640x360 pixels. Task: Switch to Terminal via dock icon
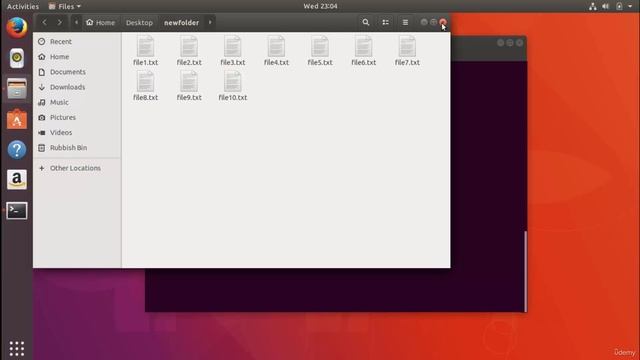point(17,210)
